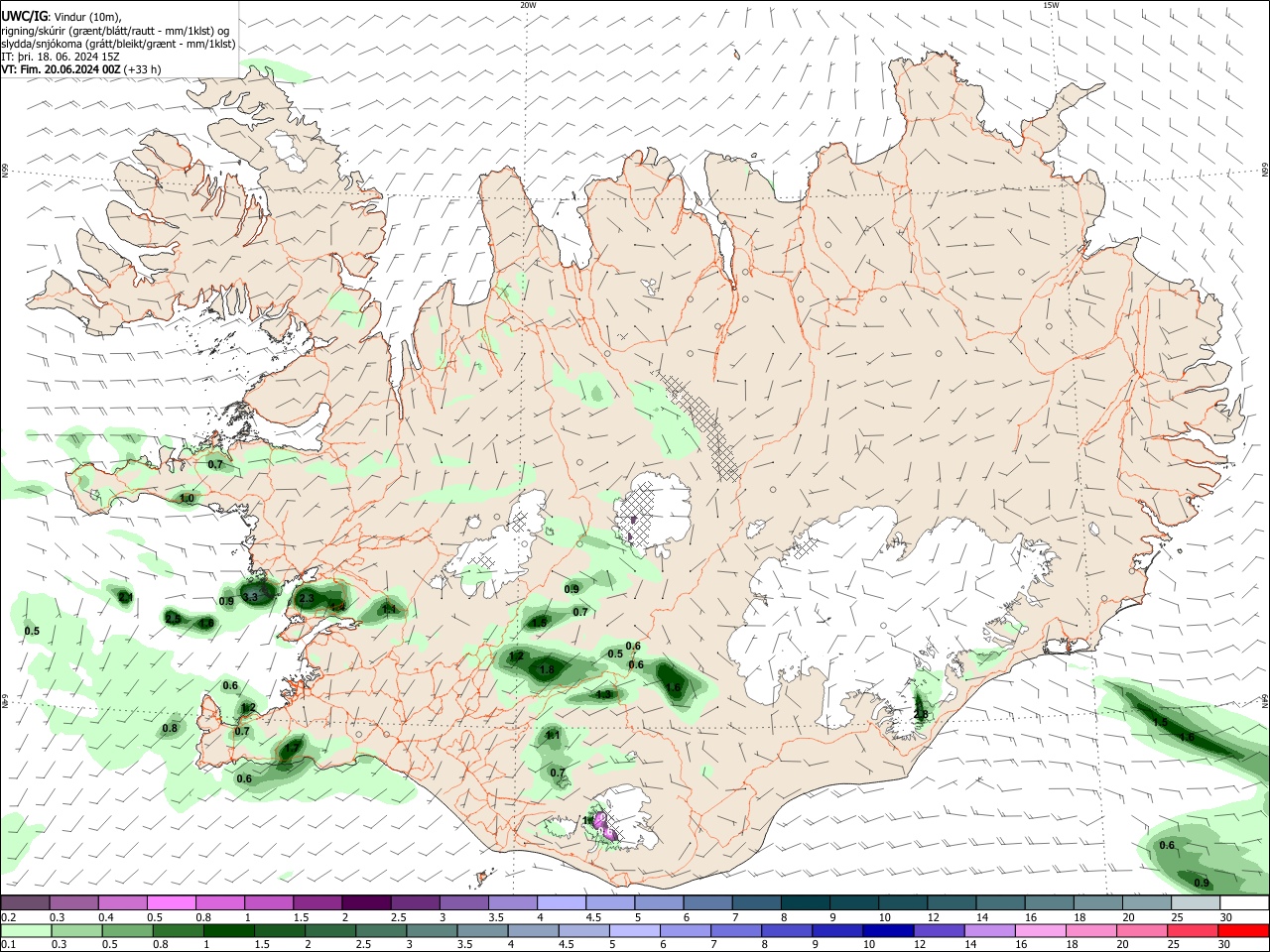Click the 1.0 value on Snæfellsnes peninsula
Screen dimensions: 1270x952
[x=187, y=498]
